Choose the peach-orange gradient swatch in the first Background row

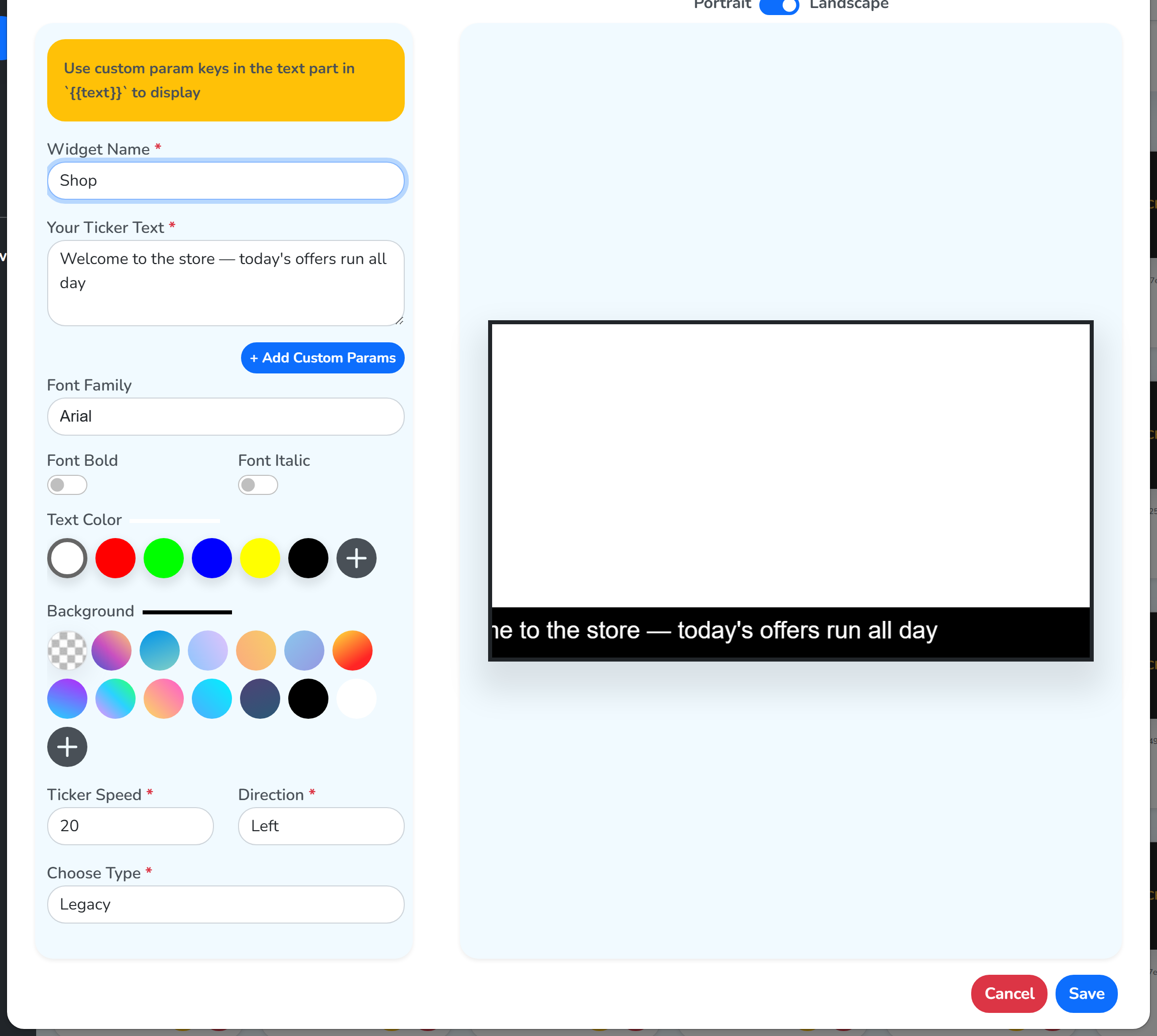(x=256, y=651)
